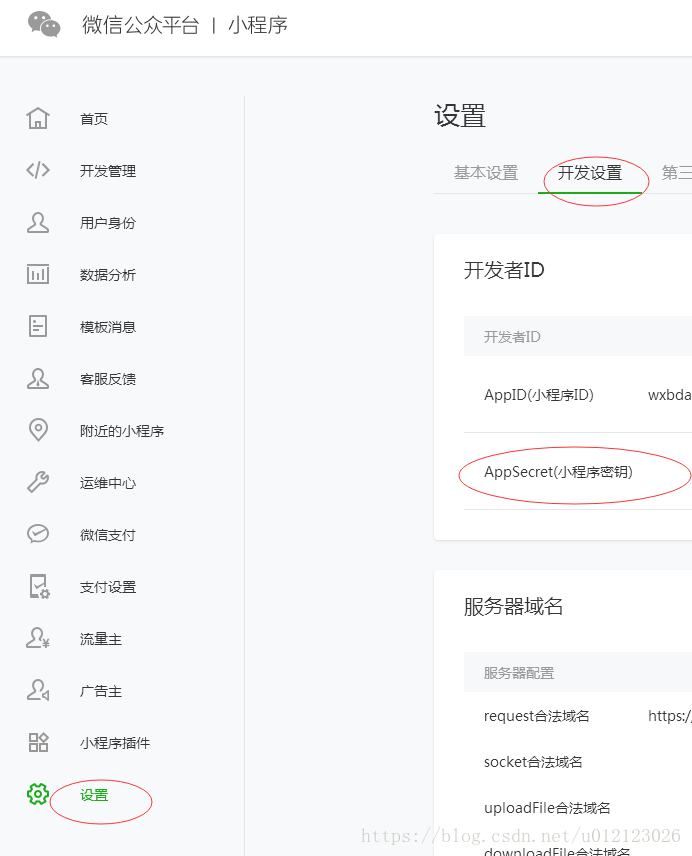
Task: Click the uploadFile合法域名 row label
Action: pyautogui.click(x=547, y=807)
